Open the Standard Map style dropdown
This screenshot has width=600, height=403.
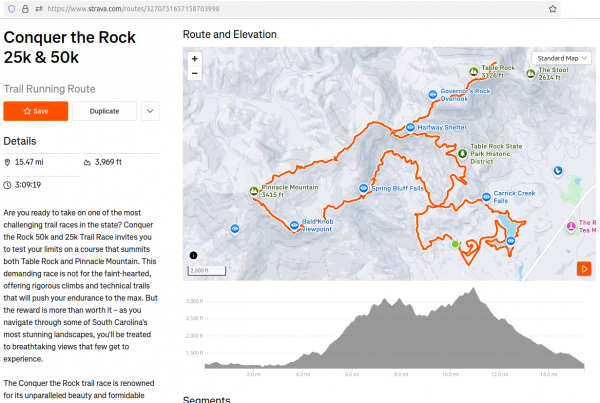[561, 58]
